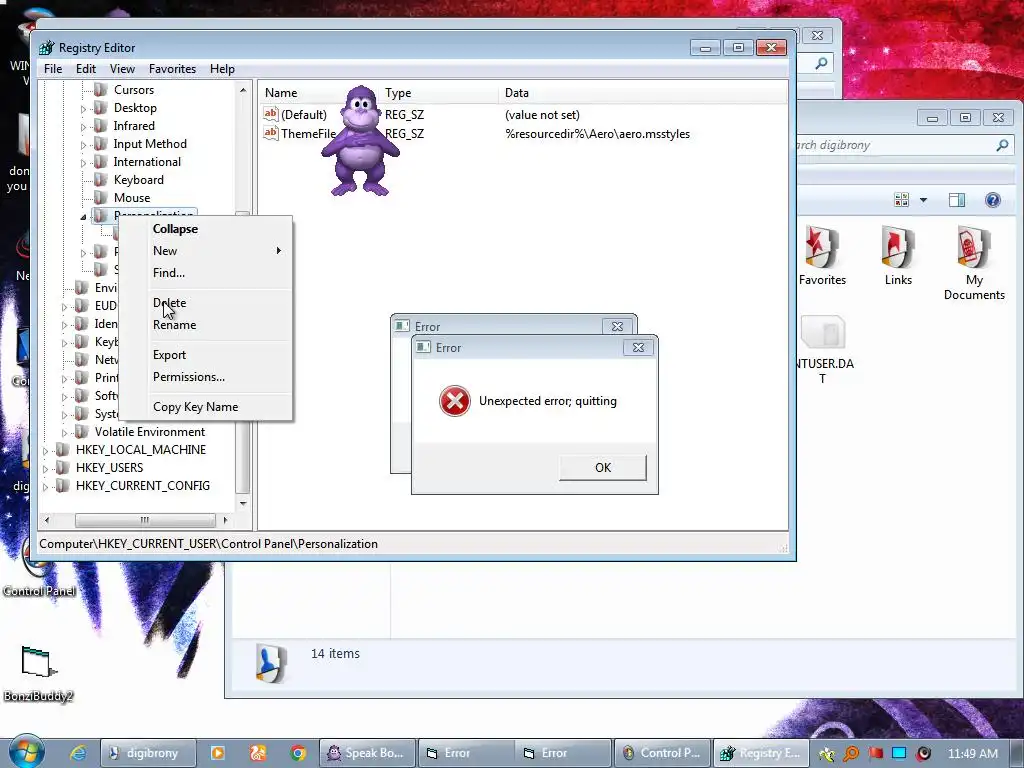Click the Bonzi Buddy purple gorilla
Image resolution: width=1024 pixels, height=768 pixels.
click(360, 141)
